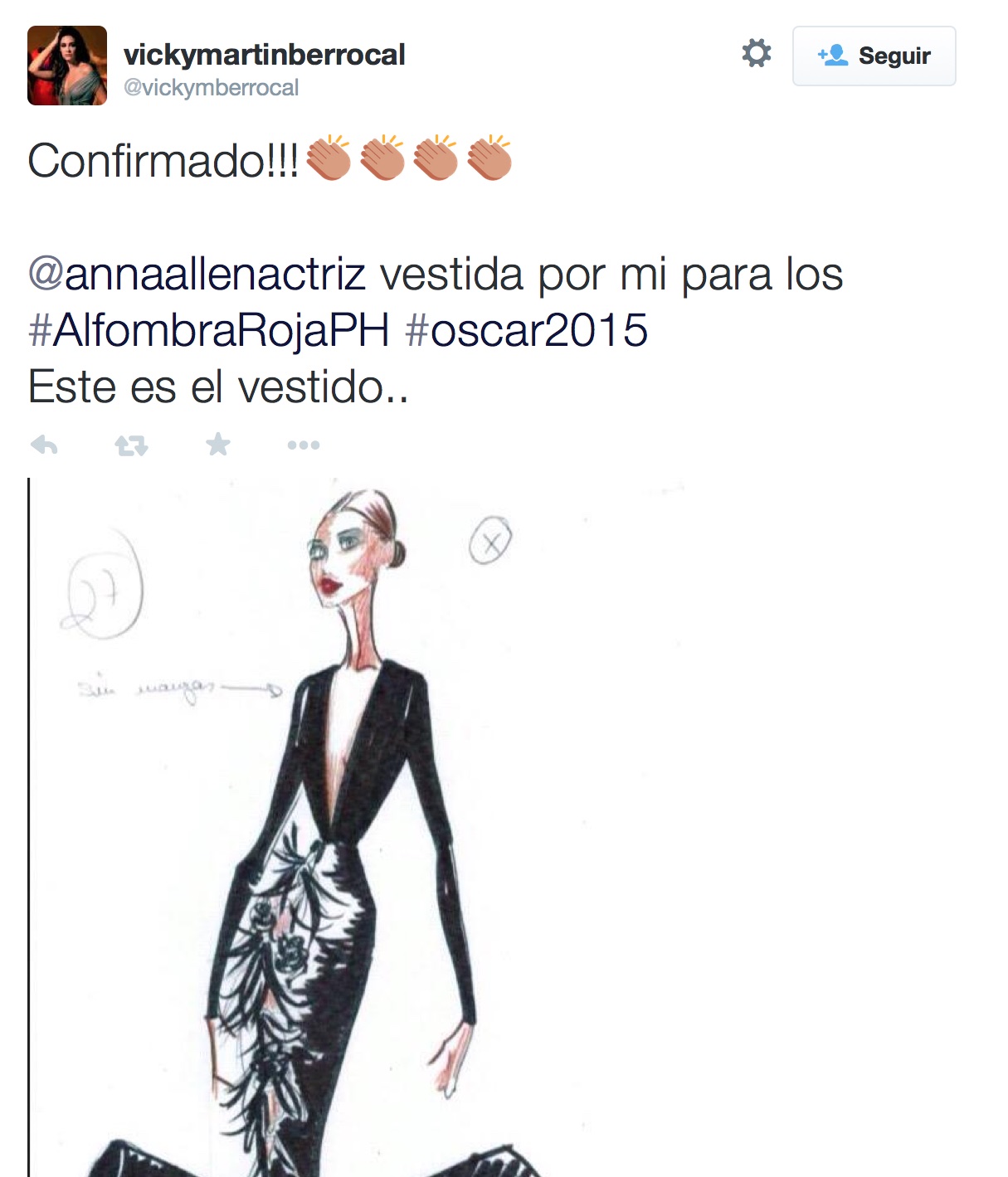Click the Confirmado!!! tweet text

pos(163,160)
